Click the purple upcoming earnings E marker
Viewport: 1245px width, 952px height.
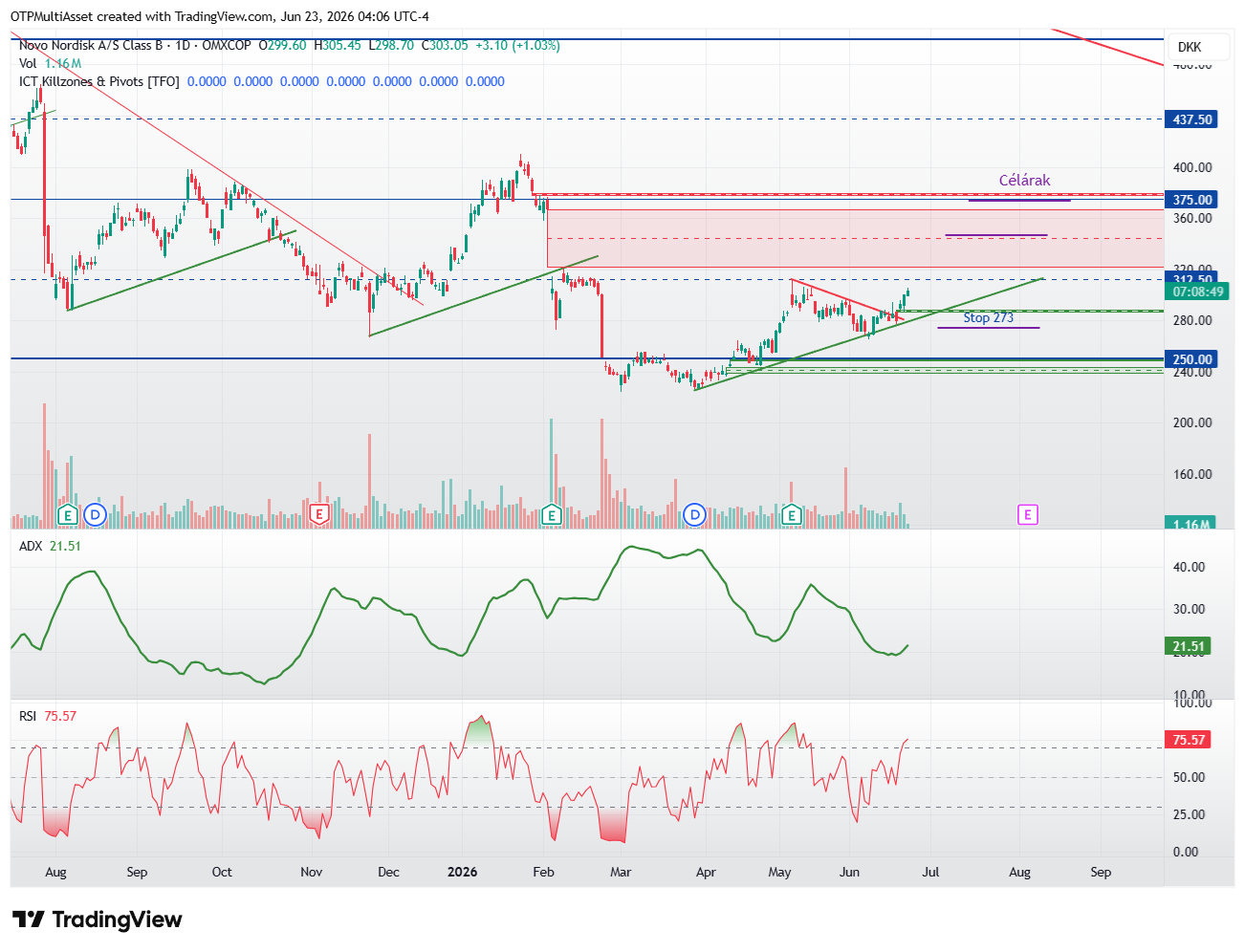pyautogui.click(x=1027, y=515)
